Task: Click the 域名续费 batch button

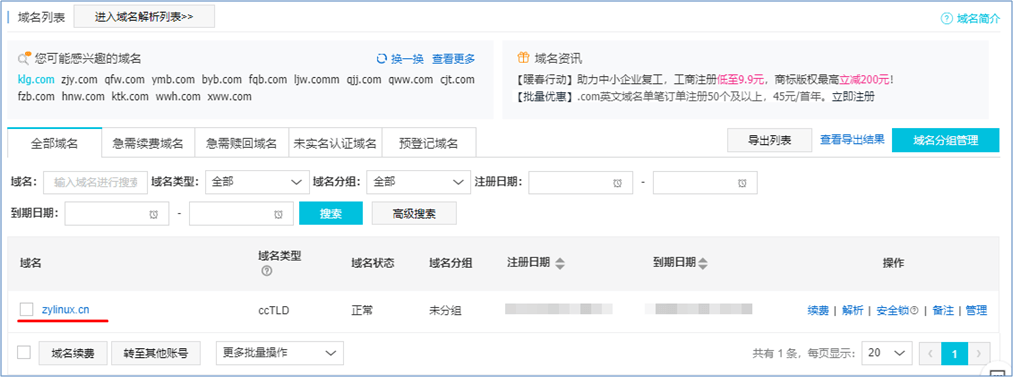Action: coord(73,353)
